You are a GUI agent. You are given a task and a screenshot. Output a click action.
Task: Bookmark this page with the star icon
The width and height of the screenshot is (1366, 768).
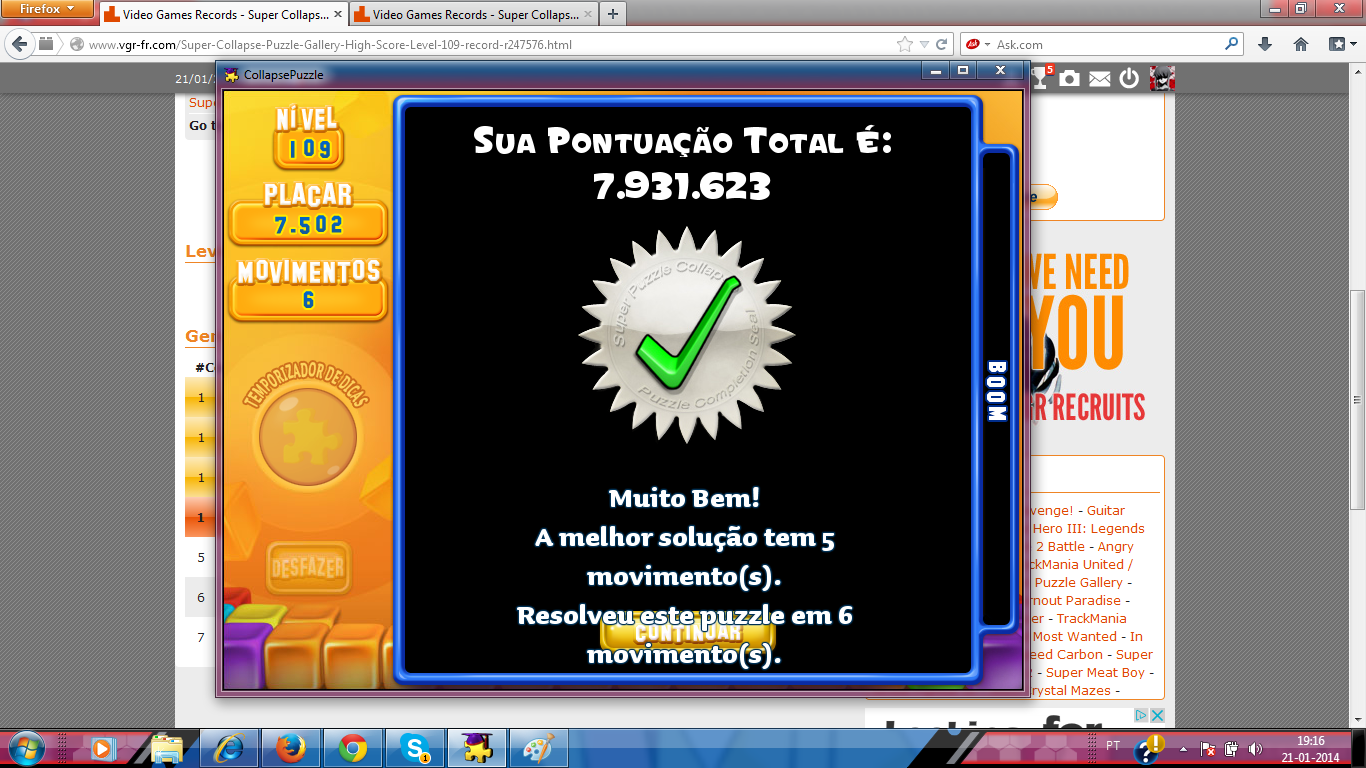(905, 44)
